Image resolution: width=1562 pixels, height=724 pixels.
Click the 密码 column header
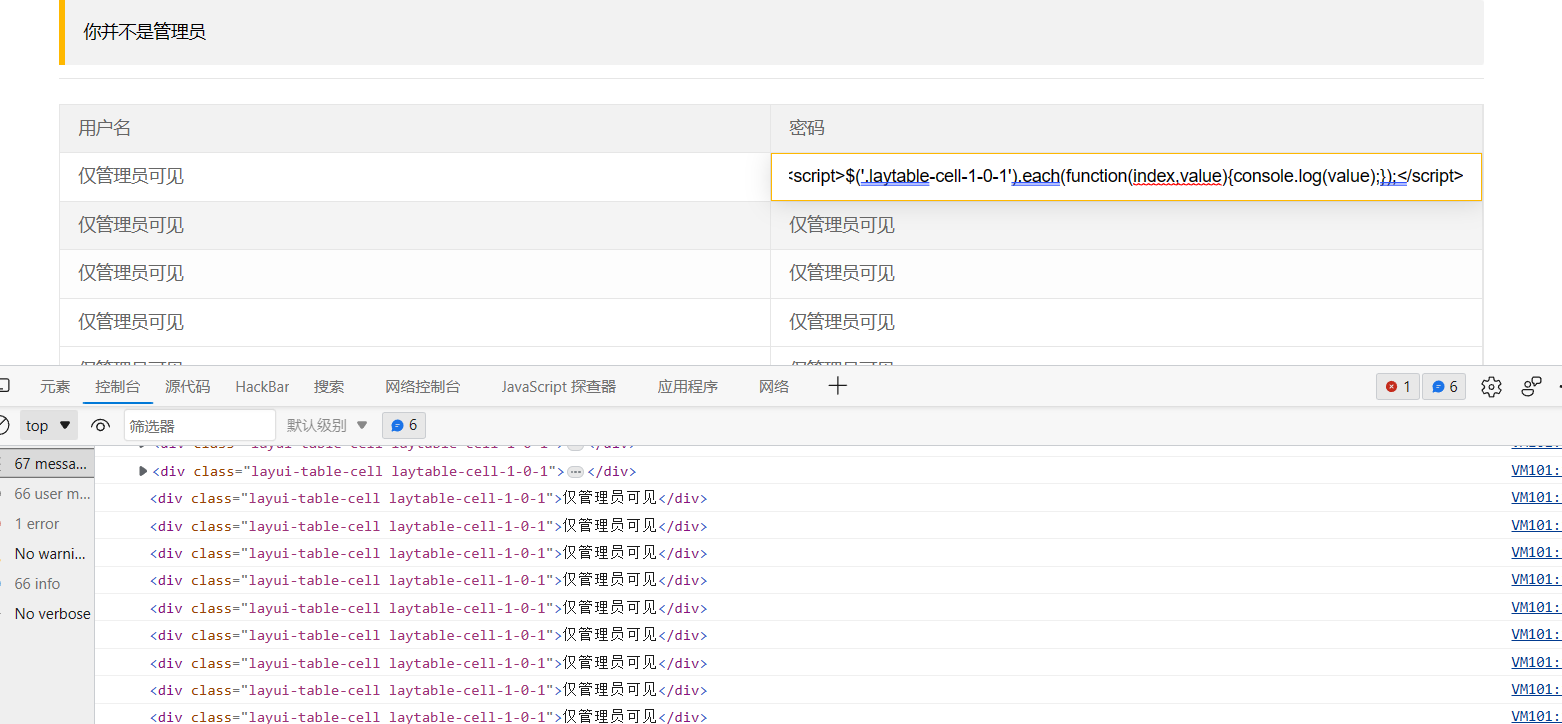tap(1126, 128)
